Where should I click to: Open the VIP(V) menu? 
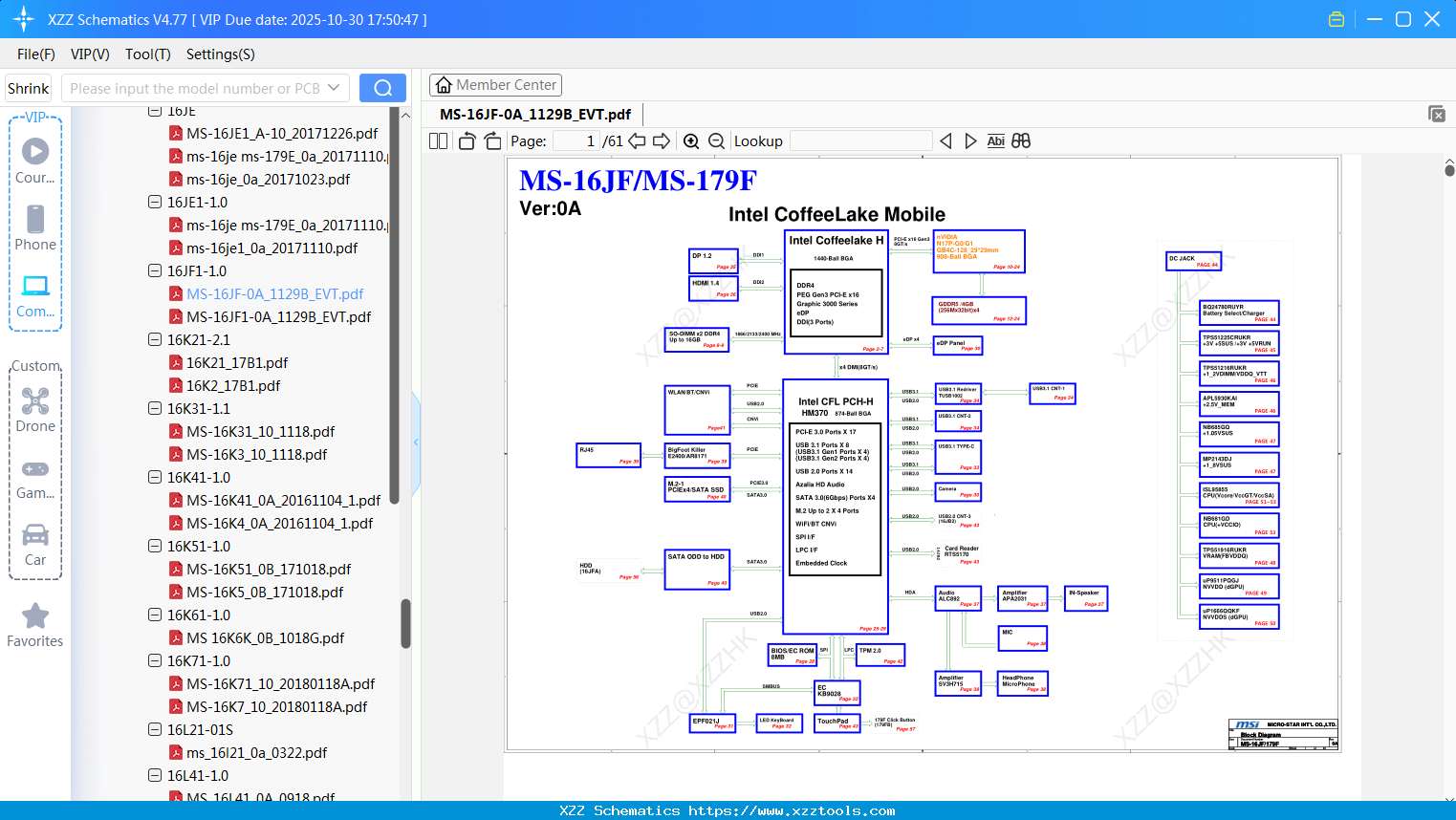(x=90, y=54)
